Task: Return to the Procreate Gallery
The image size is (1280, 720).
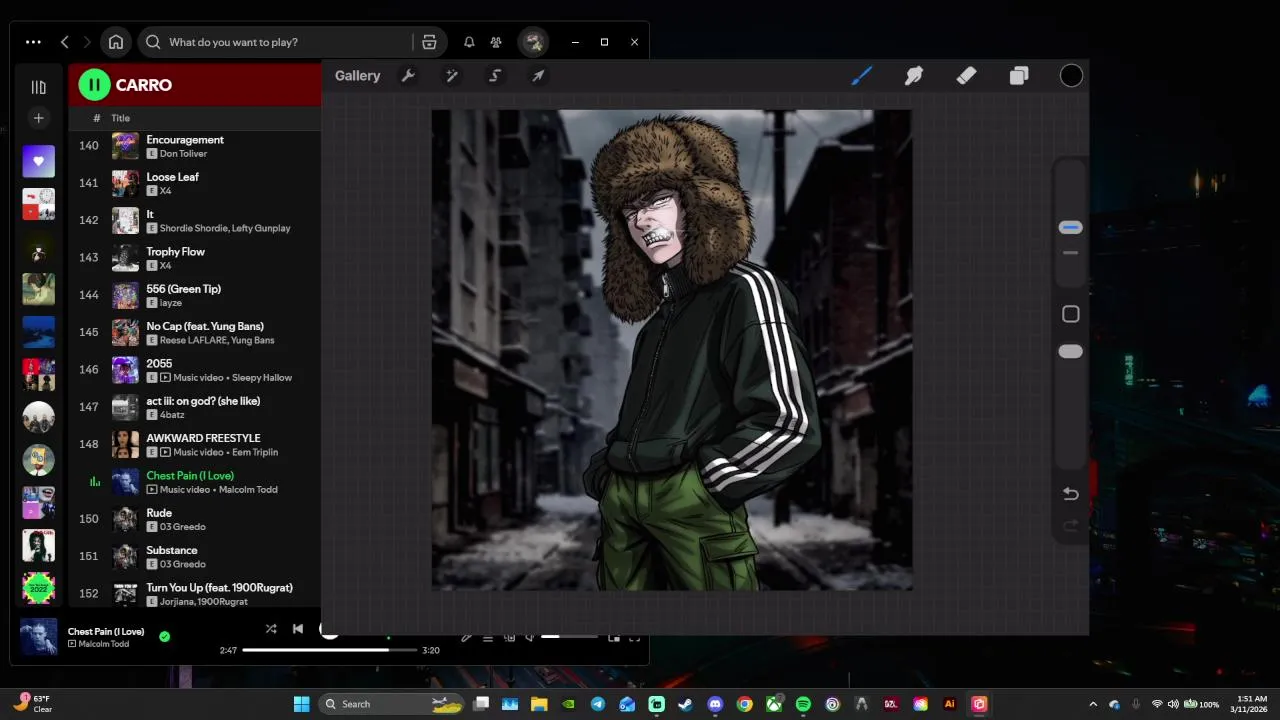Action: [357, 76]
